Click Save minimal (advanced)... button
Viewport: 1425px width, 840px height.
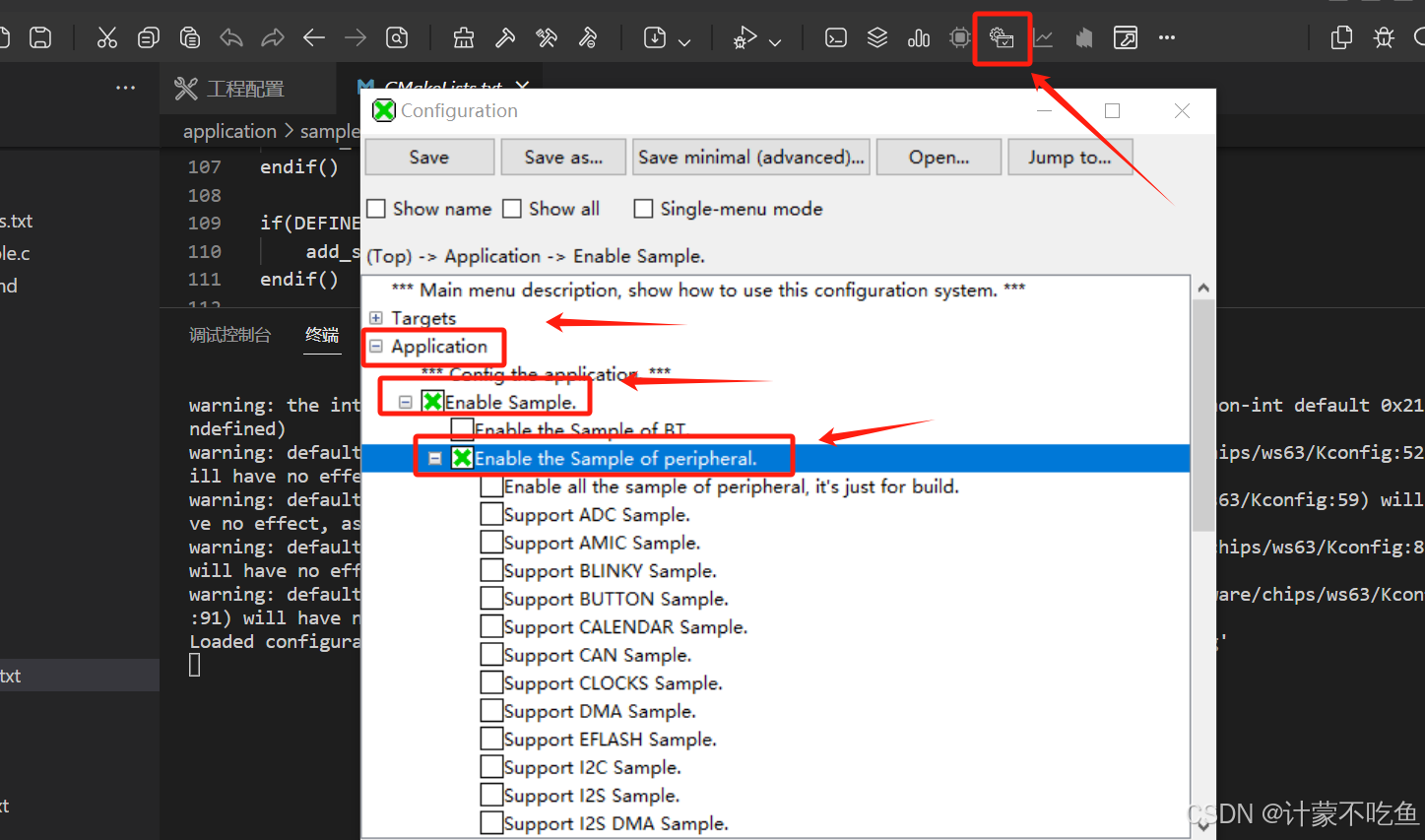[750, 157]
